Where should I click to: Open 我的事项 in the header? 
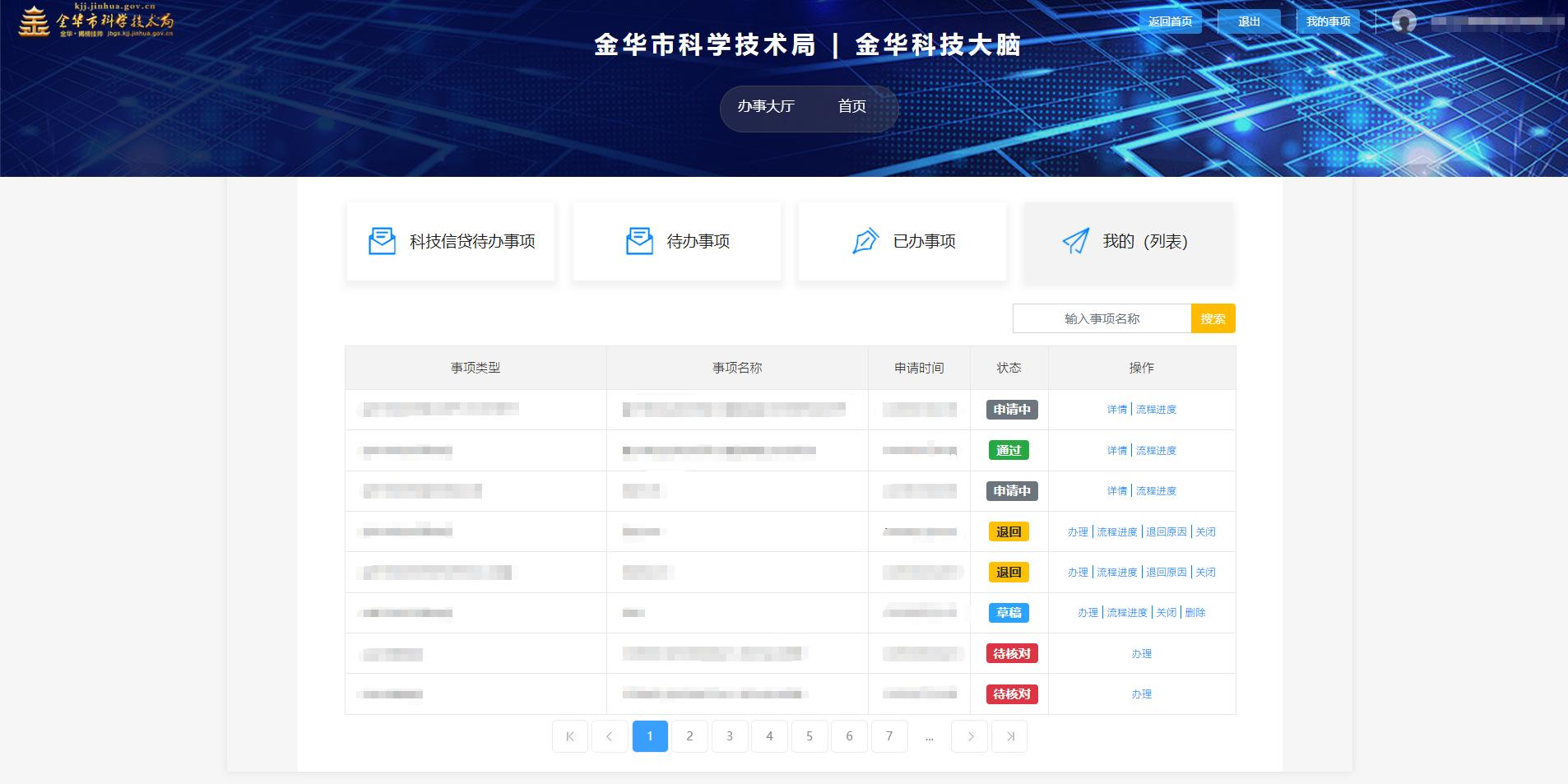pyautogui.click(x=1328, y=21)
